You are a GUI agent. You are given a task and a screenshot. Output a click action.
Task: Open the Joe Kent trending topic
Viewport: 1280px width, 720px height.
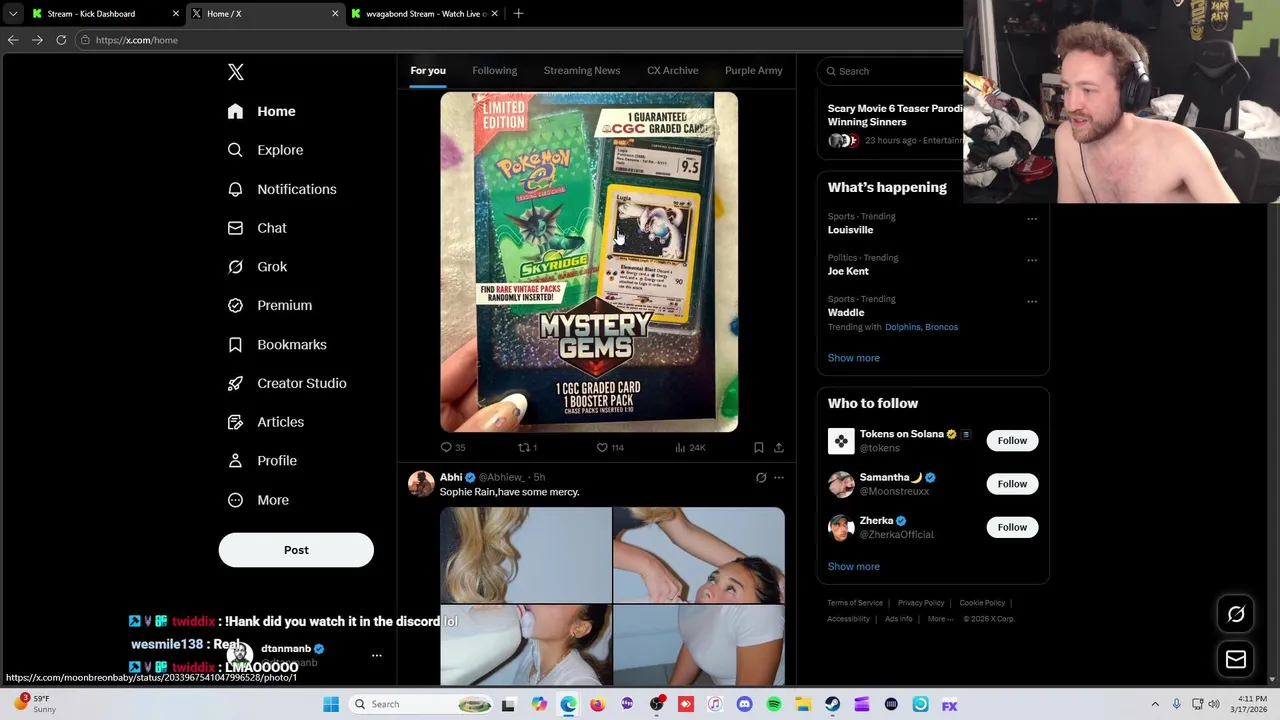point(848,271)
